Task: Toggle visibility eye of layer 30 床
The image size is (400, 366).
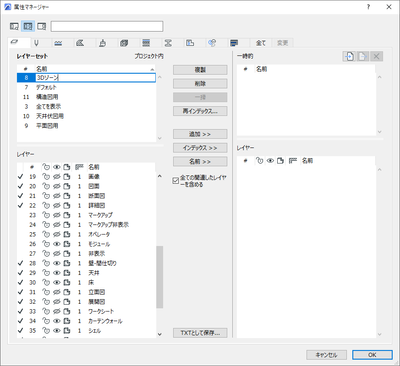Action: (57, 283)
